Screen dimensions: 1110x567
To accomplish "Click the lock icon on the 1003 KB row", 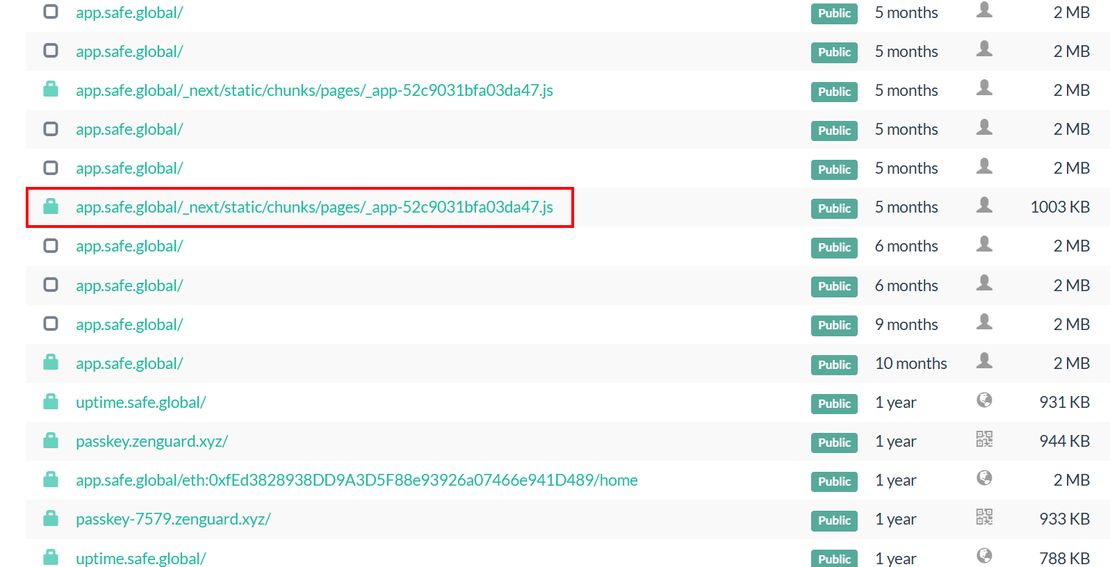I will (51, 207).
